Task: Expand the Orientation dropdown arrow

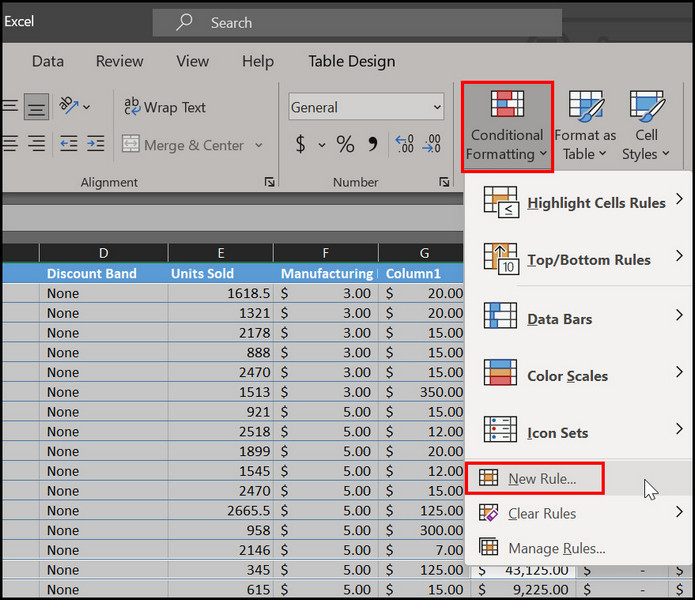Action: tap(86, 107)
